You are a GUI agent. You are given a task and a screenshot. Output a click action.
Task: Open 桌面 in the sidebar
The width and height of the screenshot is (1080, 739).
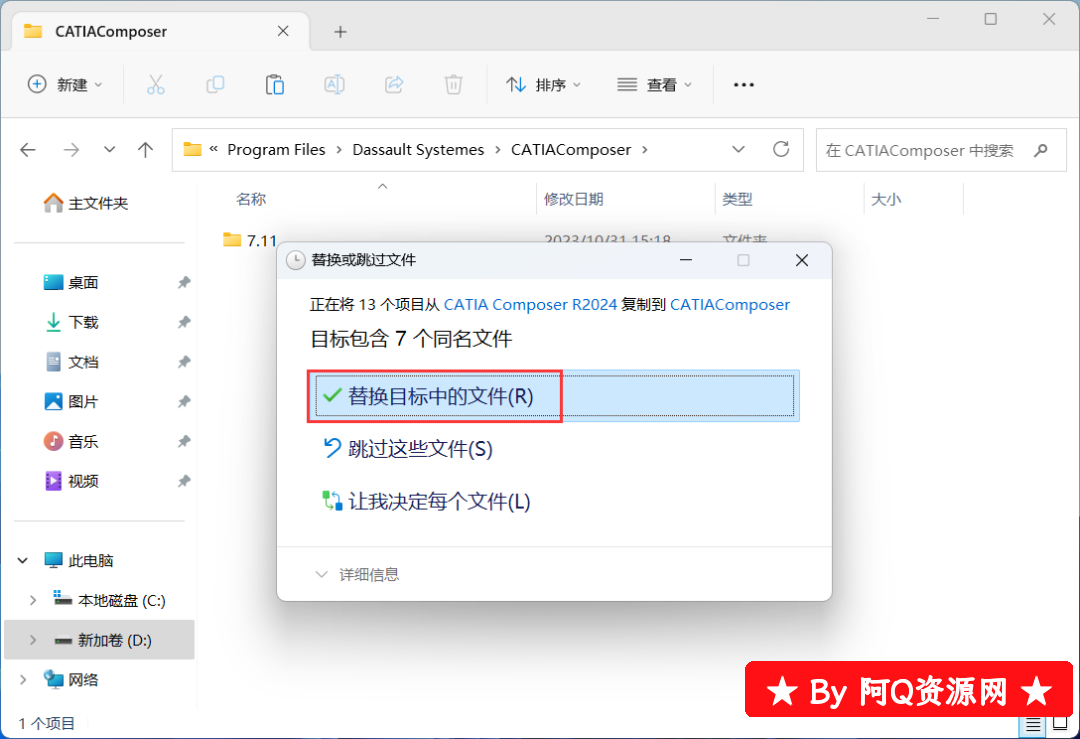71,282
